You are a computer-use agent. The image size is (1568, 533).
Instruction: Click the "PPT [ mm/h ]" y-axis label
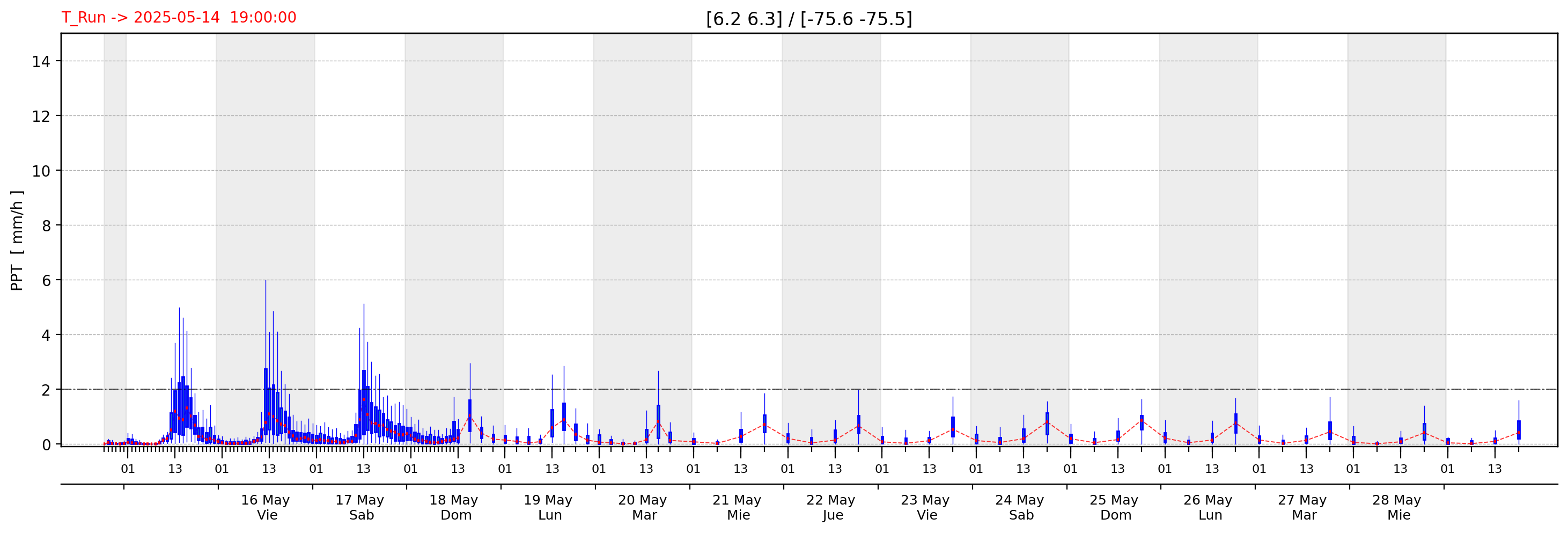click(x=17, y=240)
